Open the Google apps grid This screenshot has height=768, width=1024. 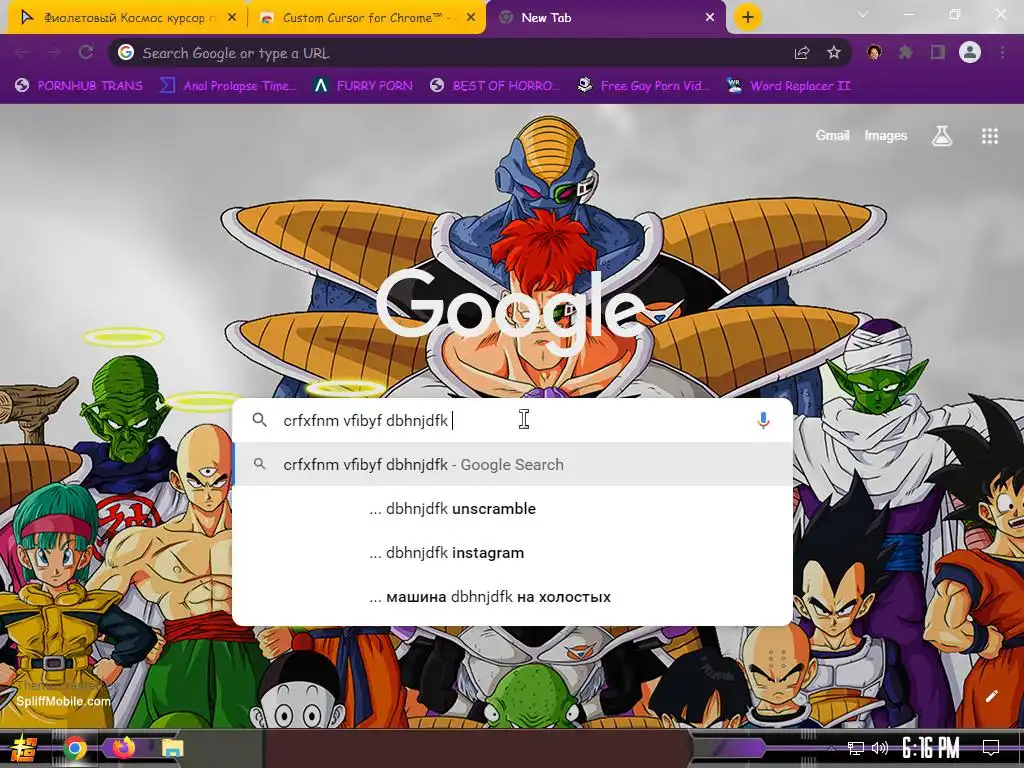[x=990, y=136]
